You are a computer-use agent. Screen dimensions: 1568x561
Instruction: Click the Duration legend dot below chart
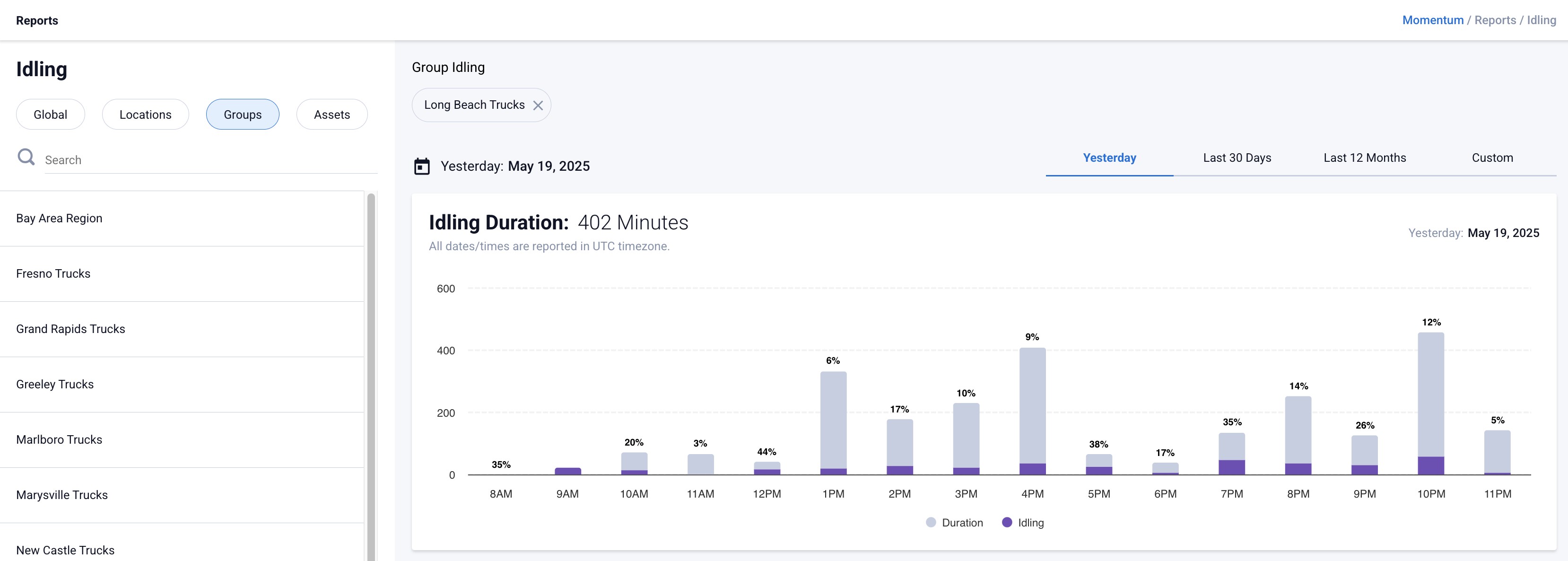point(932,522)
